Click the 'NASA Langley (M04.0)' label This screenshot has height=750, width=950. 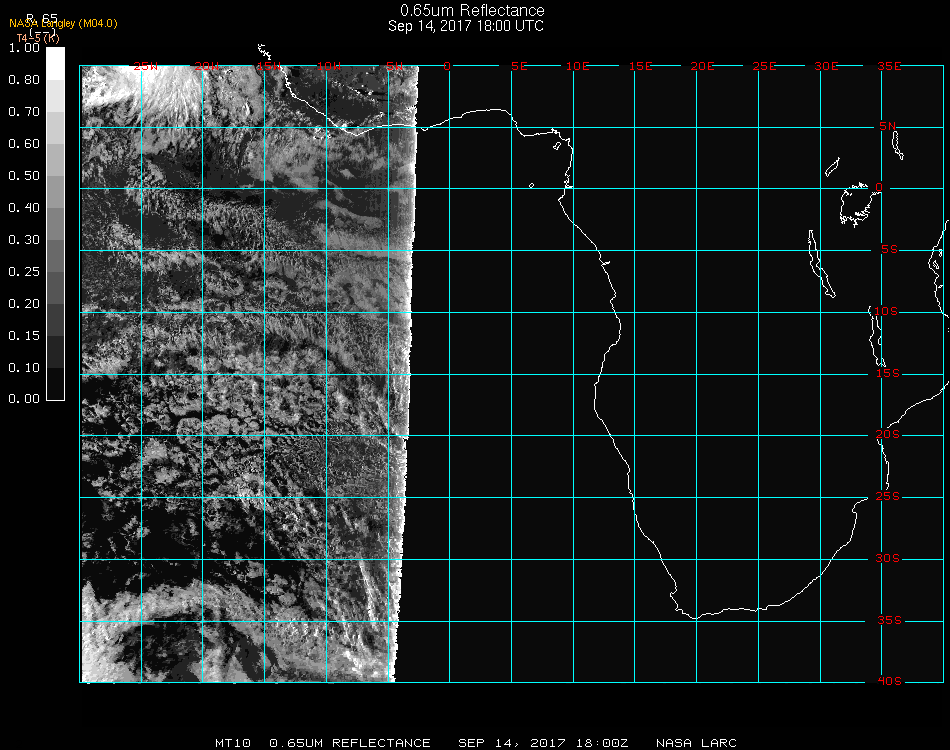(x=63, y=24)
